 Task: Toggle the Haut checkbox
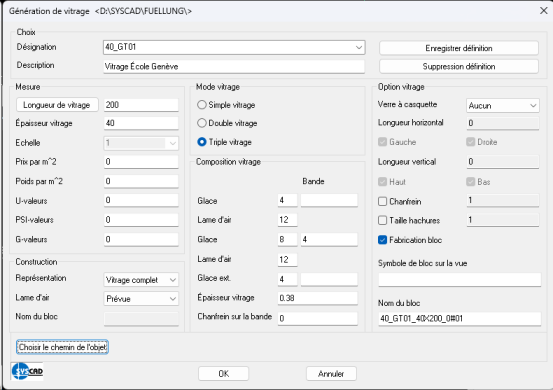click(382, 182)
